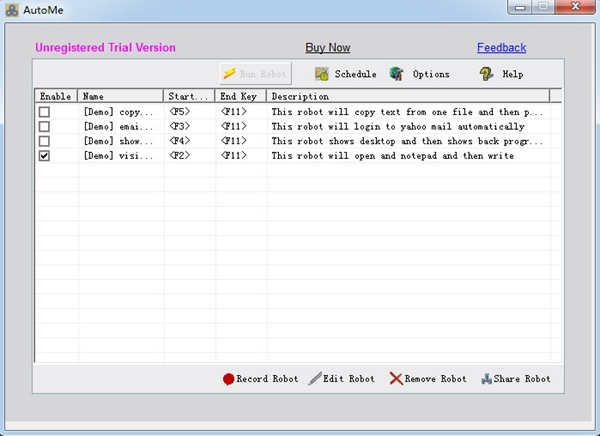This screenshot has height=436, width=600.
Task: Select the [Demo] visi... row name
Action: pos(118,155)
